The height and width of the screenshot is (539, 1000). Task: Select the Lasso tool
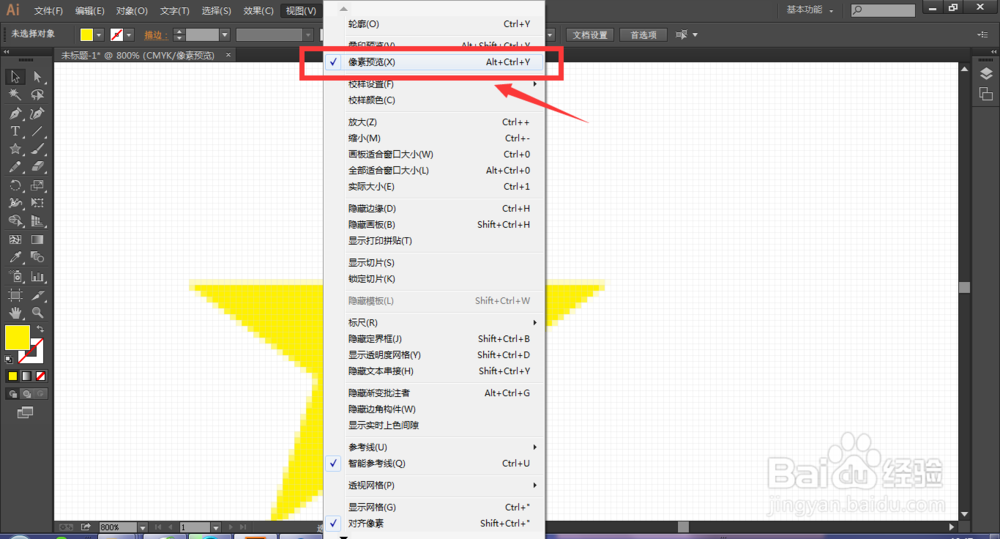38,95
